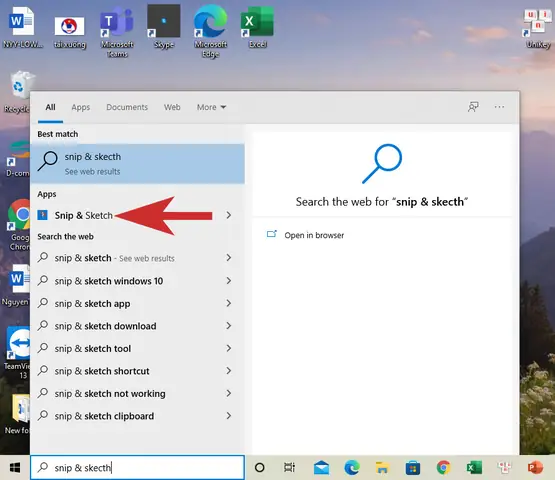Open PowerPoint from taskbar
The height and width of the screenshot is (480, 555).
pos(535,468)
